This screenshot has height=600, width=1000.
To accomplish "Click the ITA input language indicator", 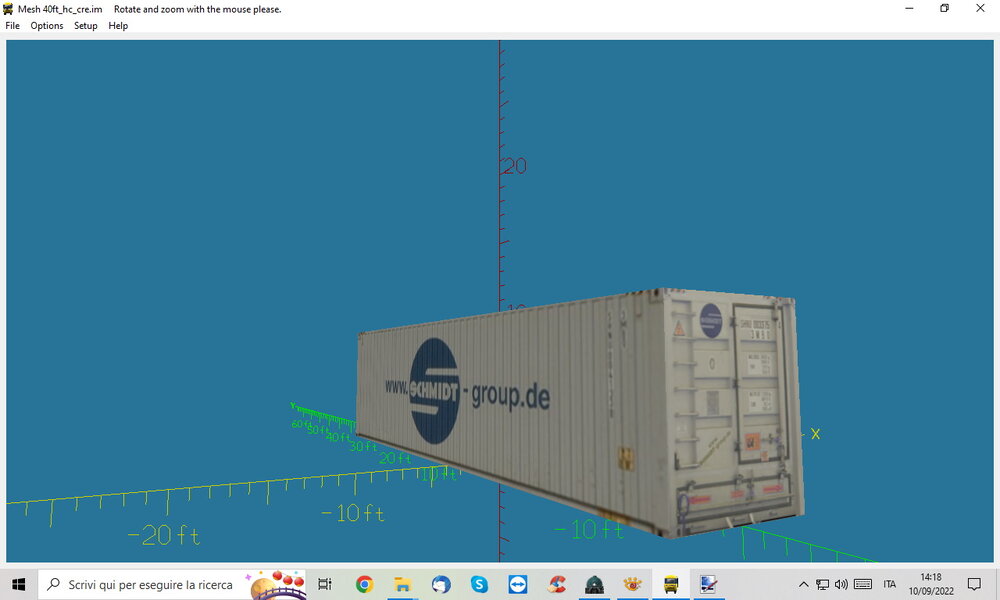I will [x=890, y=584].
